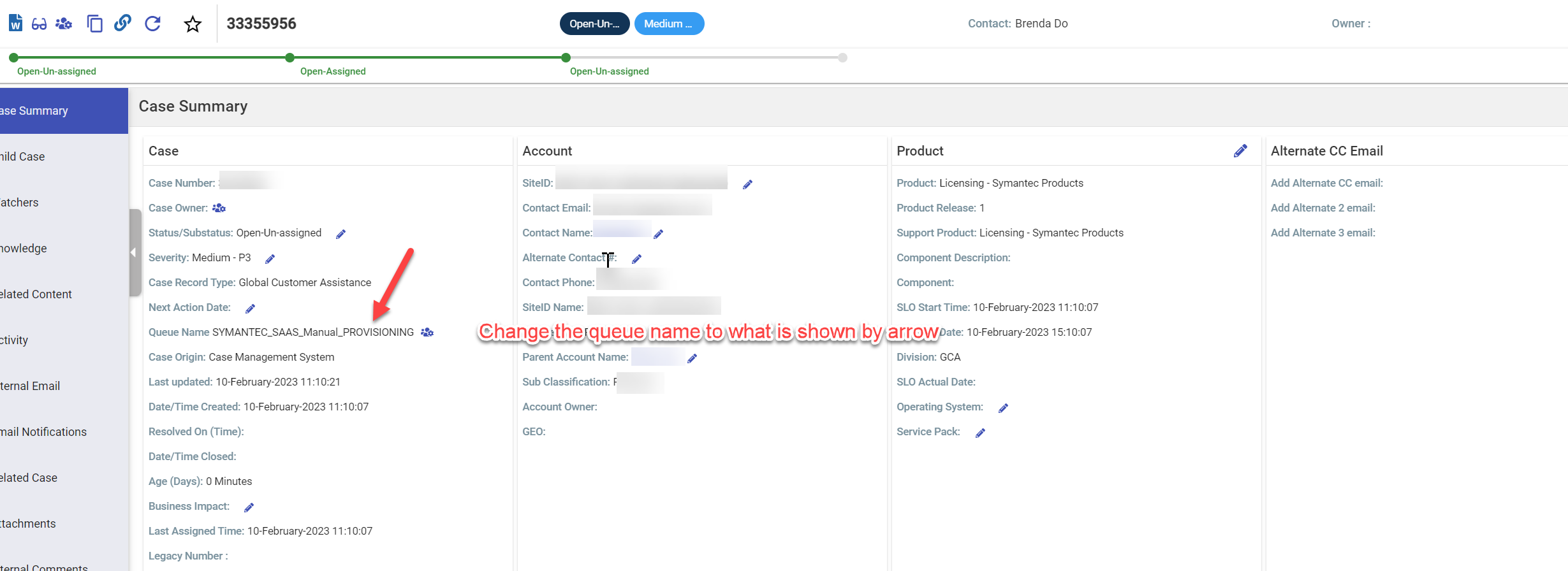
Task: Click the Open-Assigned progress step marker
Action: click(x=290, y=58)
